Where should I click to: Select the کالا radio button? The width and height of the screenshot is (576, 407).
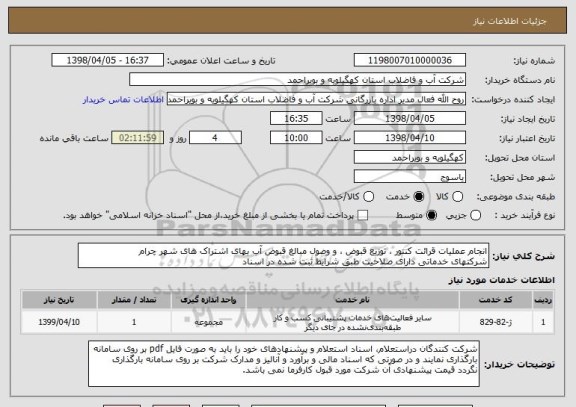point(457,197)
